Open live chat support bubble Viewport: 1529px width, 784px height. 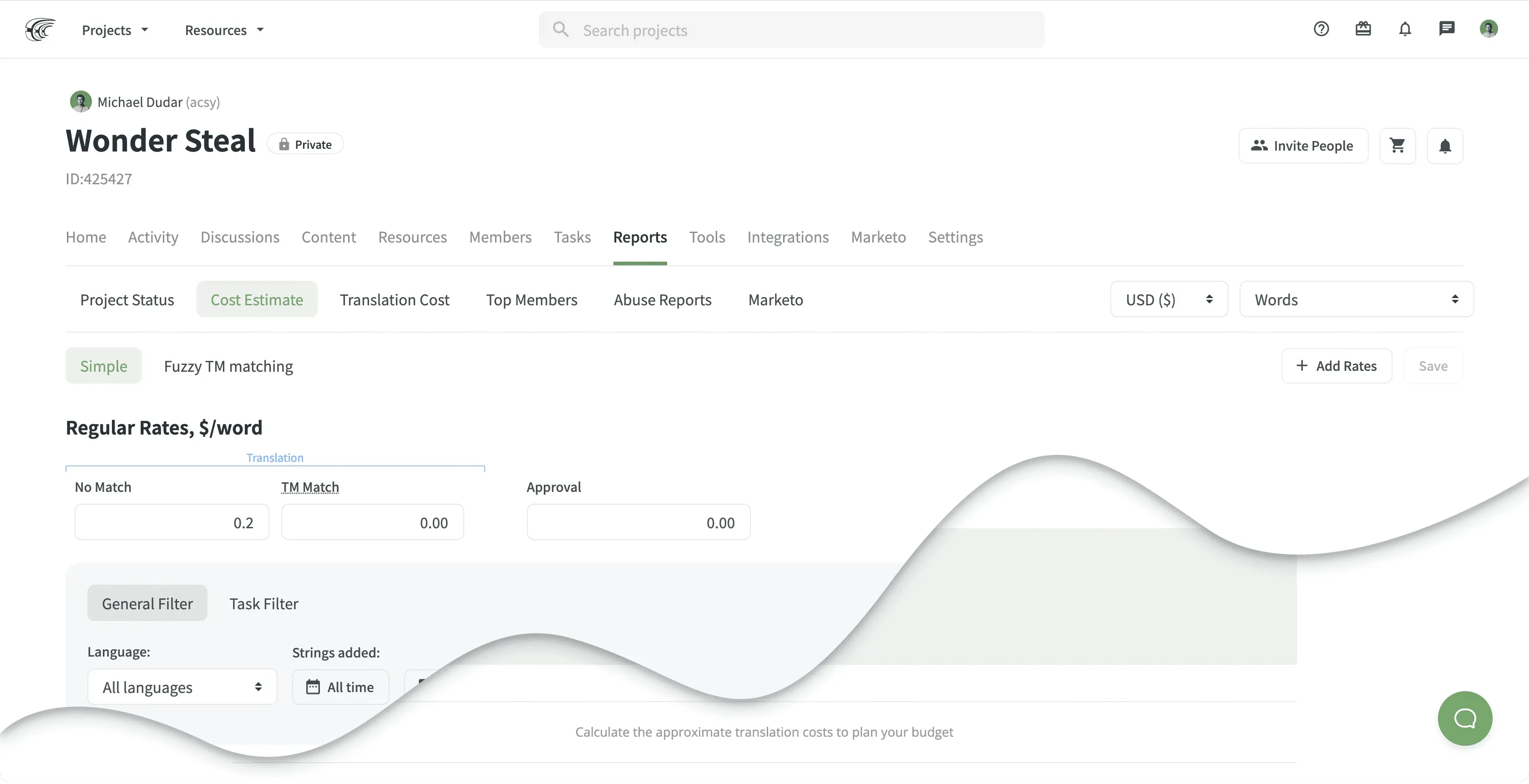[1464, 718]
